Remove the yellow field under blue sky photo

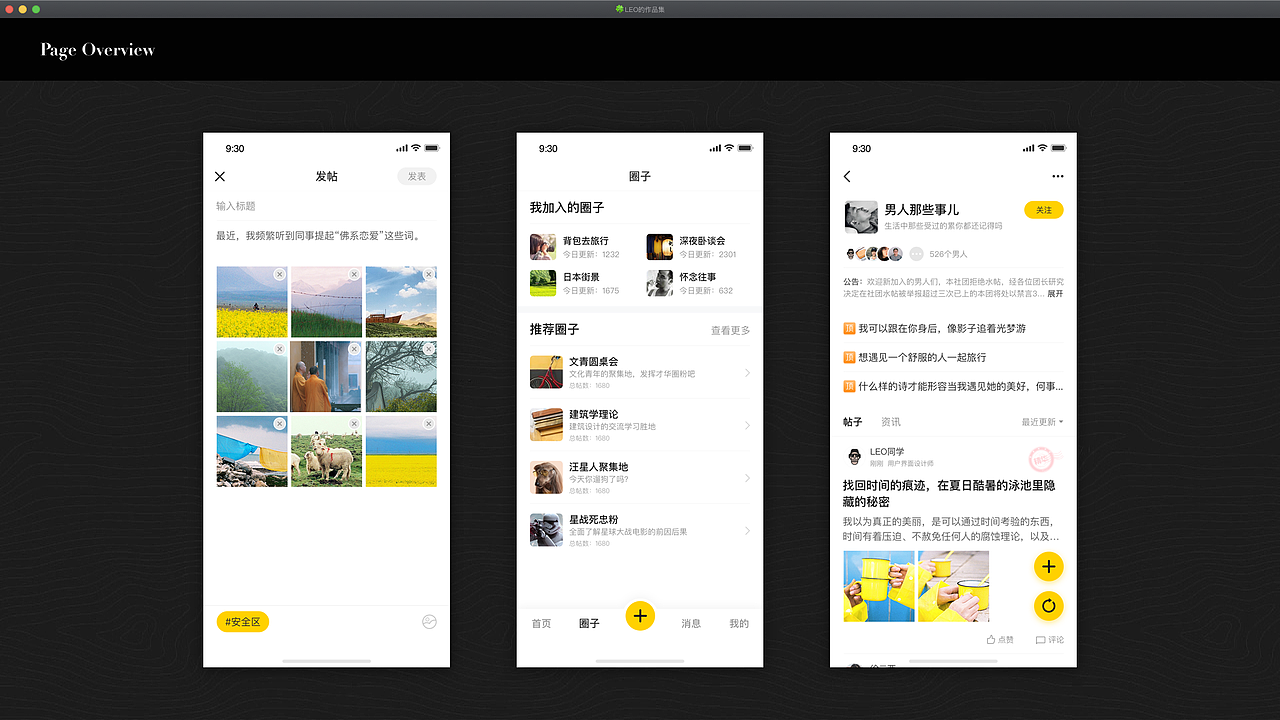point(429,424)
